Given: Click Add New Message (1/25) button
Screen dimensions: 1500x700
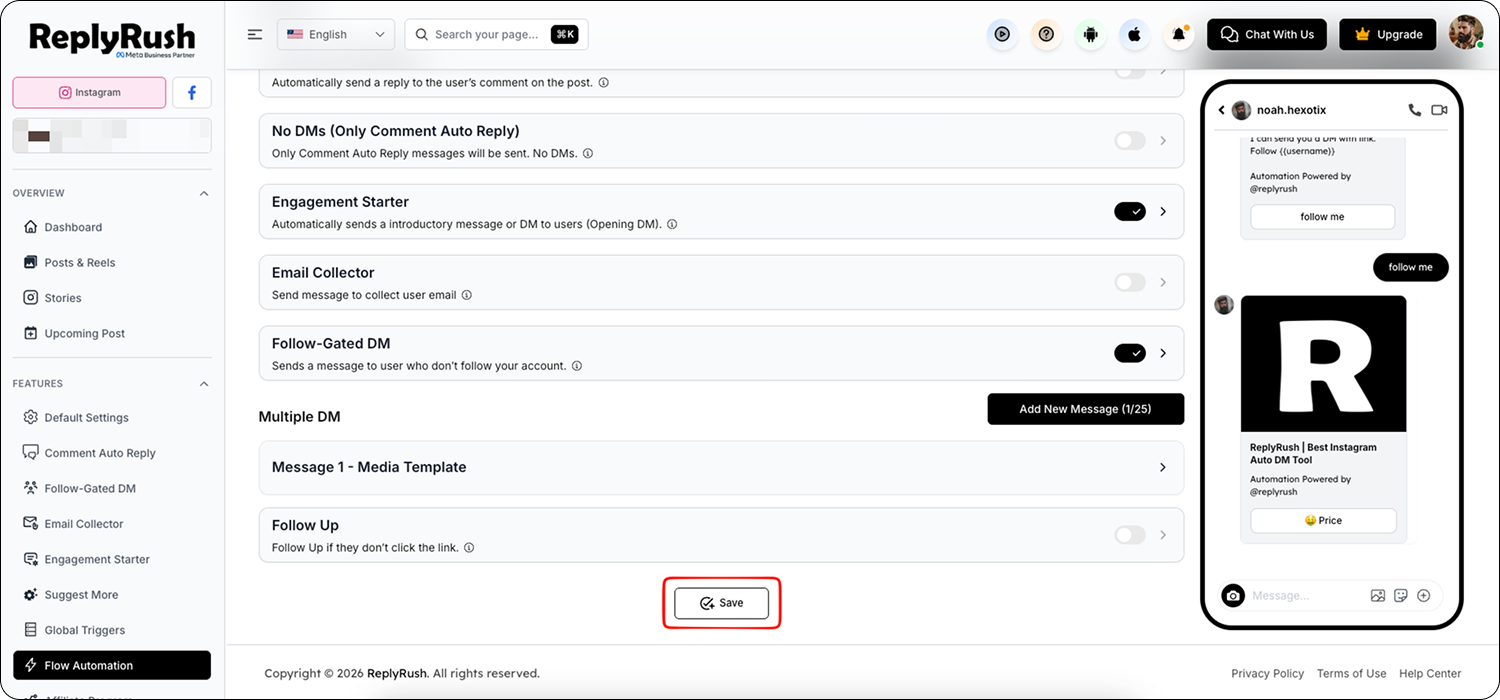Looking at the screenshot, I should click(1086, 409).
